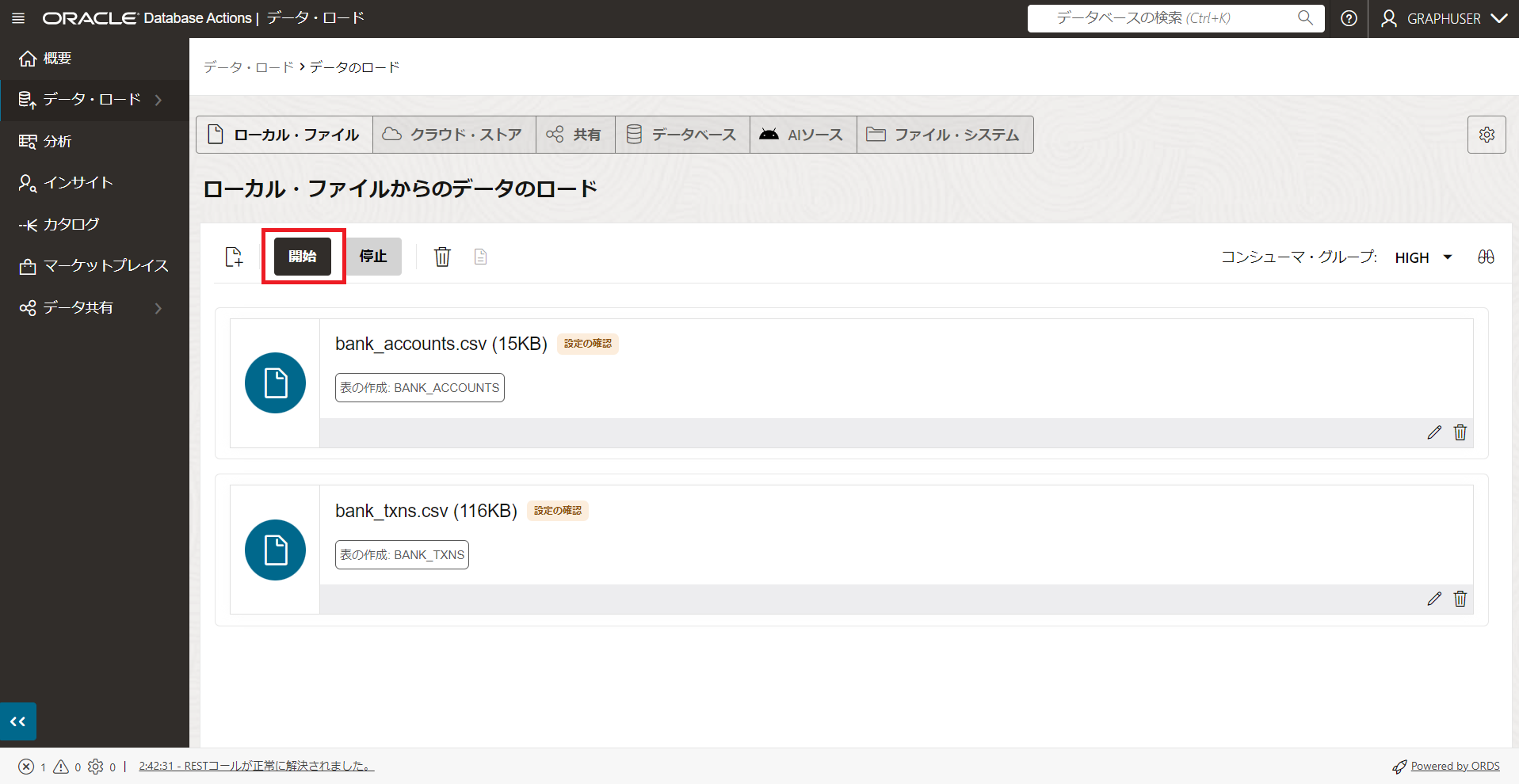Open the data load settings gear
This screenshot has width=1519, height=784.
pos(1486,134)
